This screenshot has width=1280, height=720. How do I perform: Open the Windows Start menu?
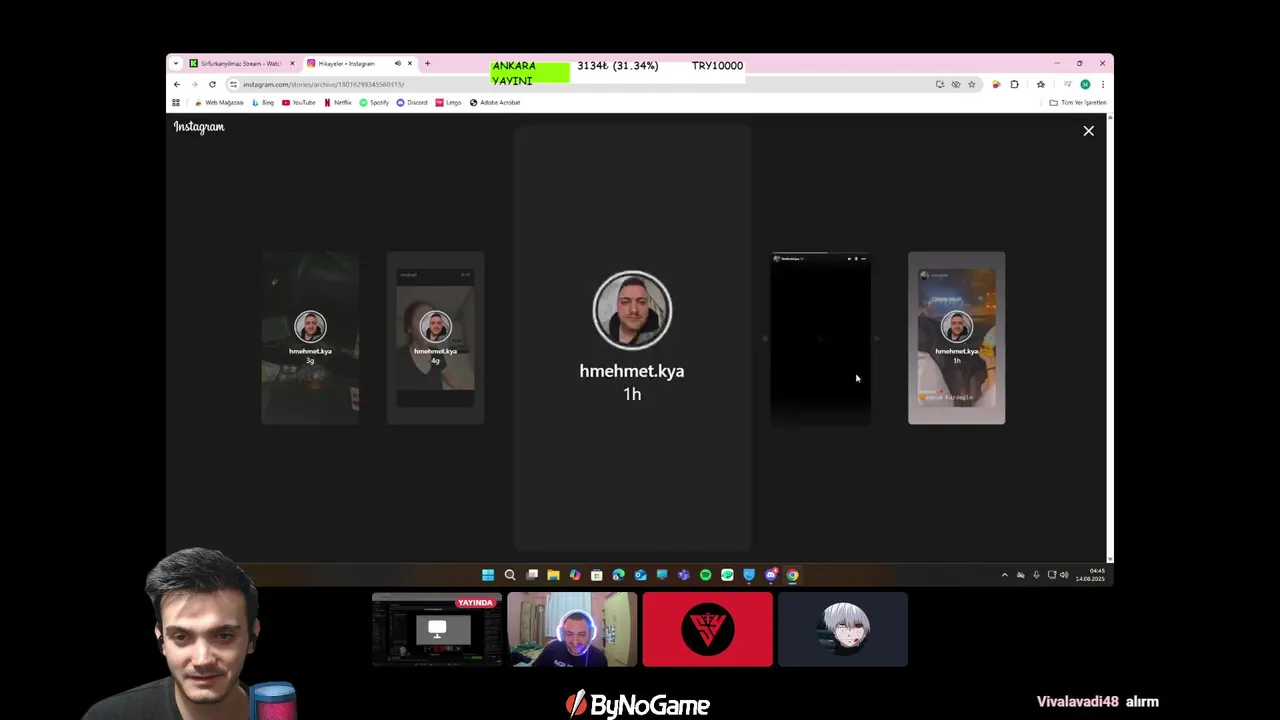(488, 575)
